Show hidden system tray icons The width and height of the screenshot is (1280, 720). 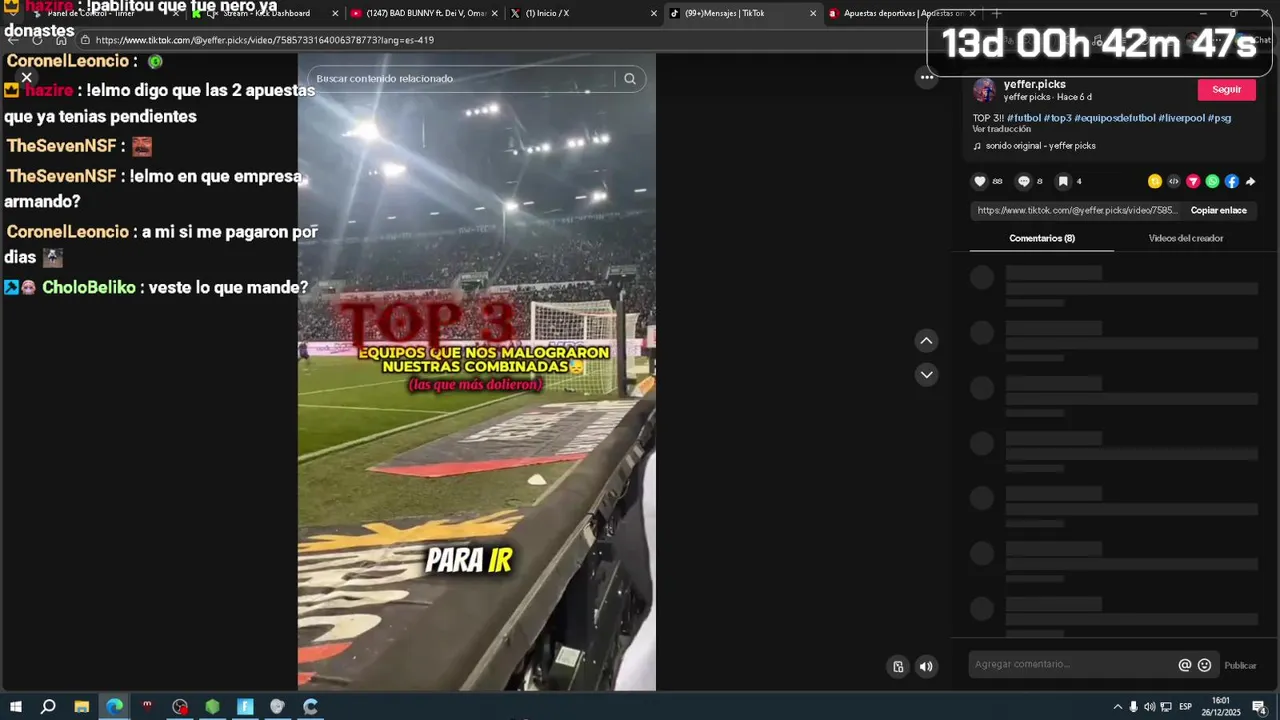1118,707
